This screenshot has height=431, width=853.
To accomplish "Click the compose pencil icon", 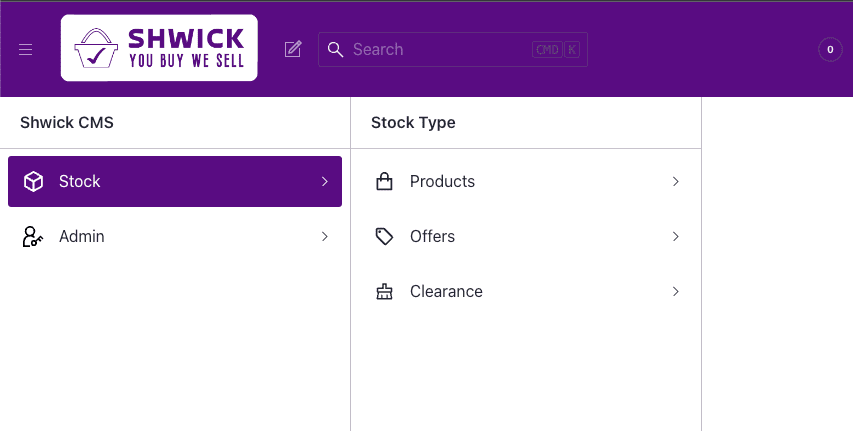I will click(293, 49).
